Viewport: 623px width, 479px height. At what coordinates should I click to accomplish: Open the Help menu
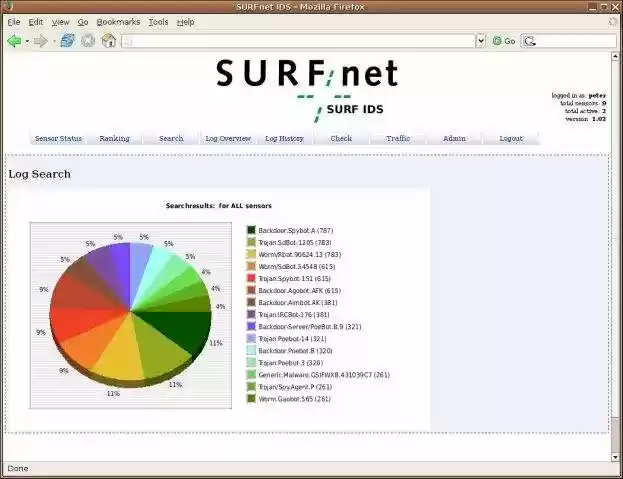coord(186,22)
